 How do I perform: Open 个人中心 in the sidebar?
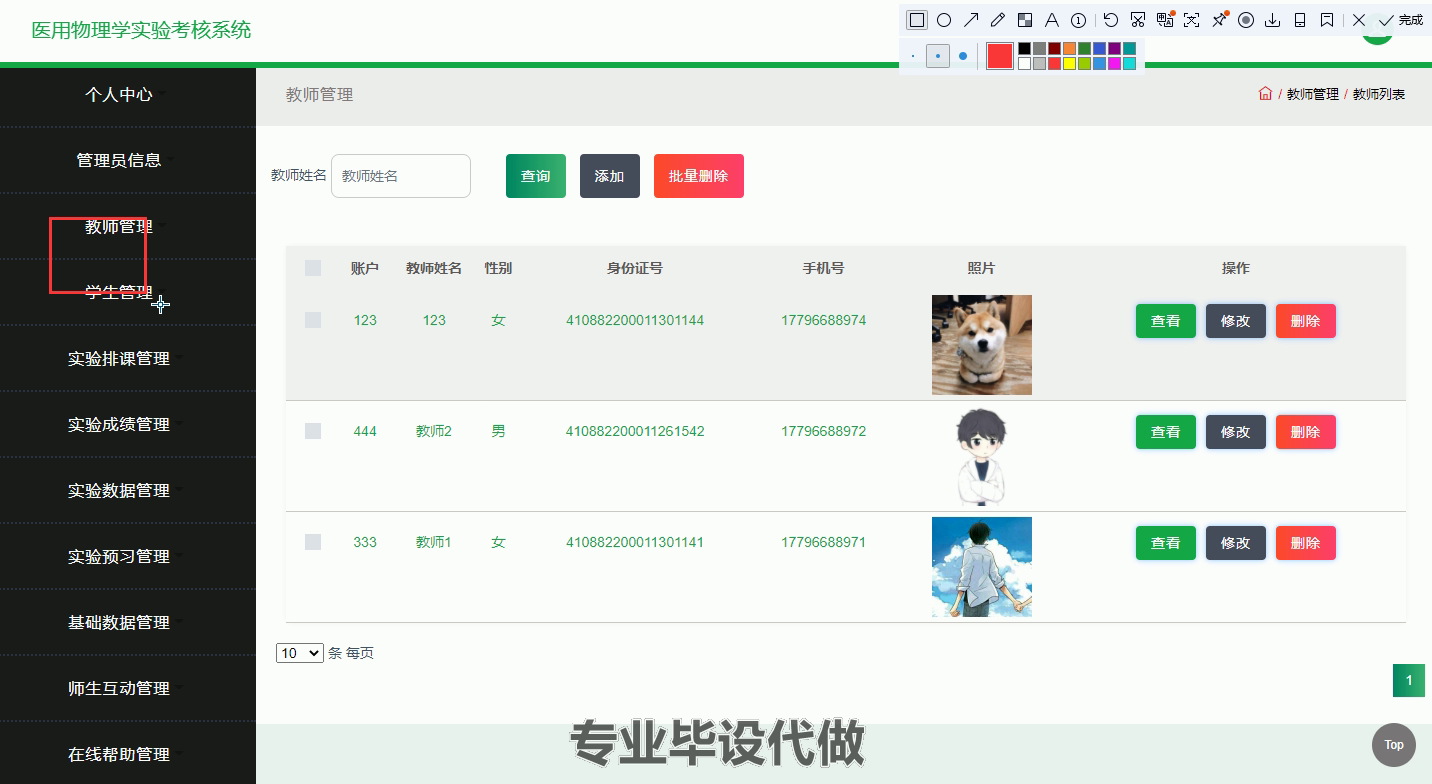tap(119, 94)
